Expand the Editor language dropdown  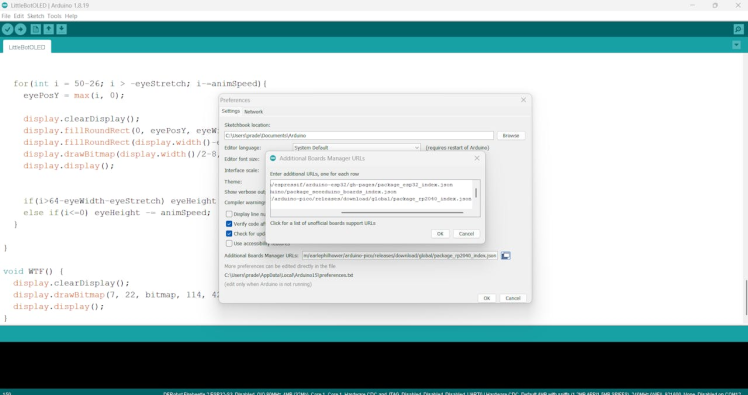[x=356, y=148]
